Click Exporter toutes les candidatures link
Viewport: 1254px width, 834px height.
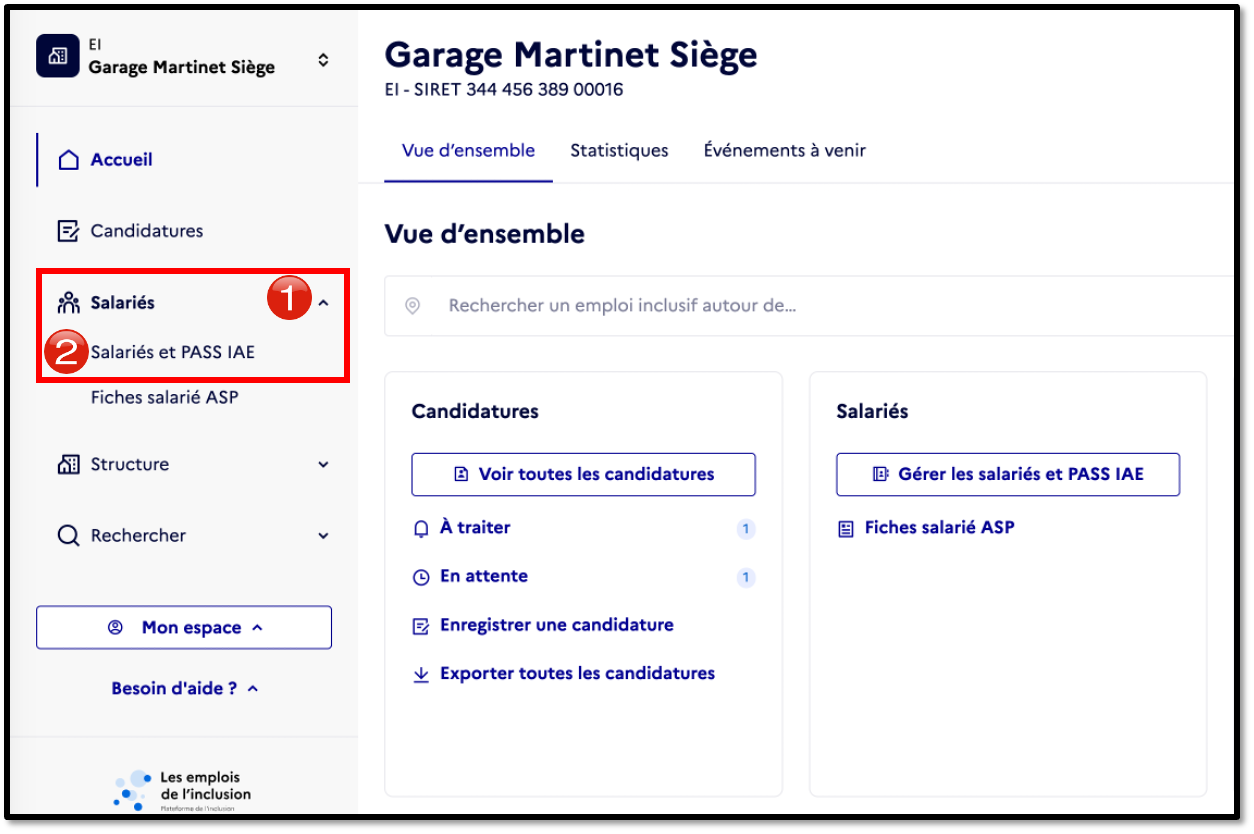577,673
